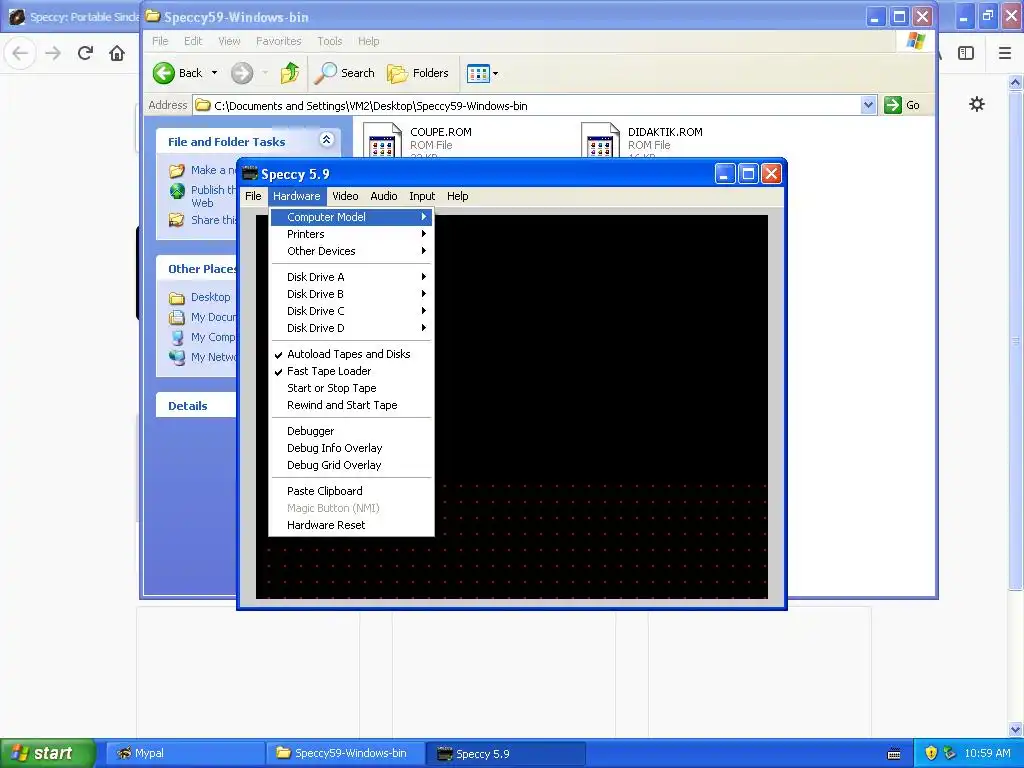This screenshot has height=768, width=1024.
Task: Collapse File and Folder Tasks panel
Action: [x=327, y=140]
